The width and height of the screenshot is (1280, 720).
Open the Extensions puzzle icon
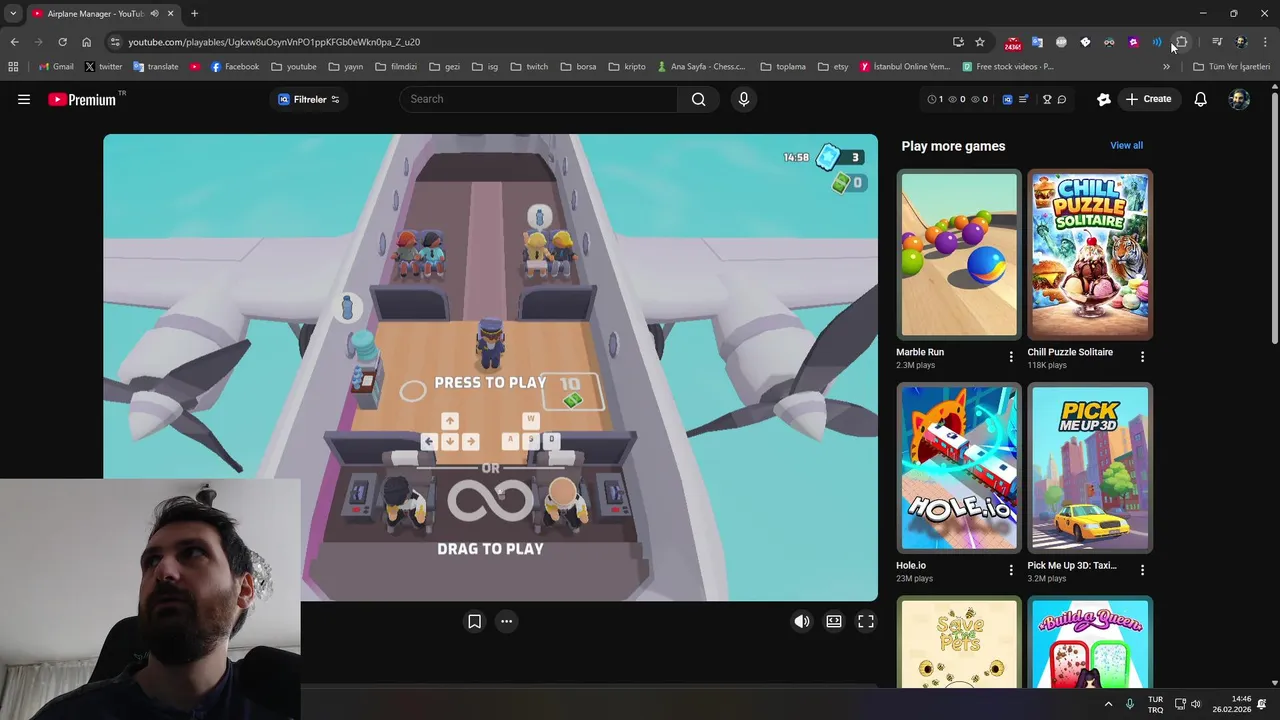click(x=1181, y=42)
